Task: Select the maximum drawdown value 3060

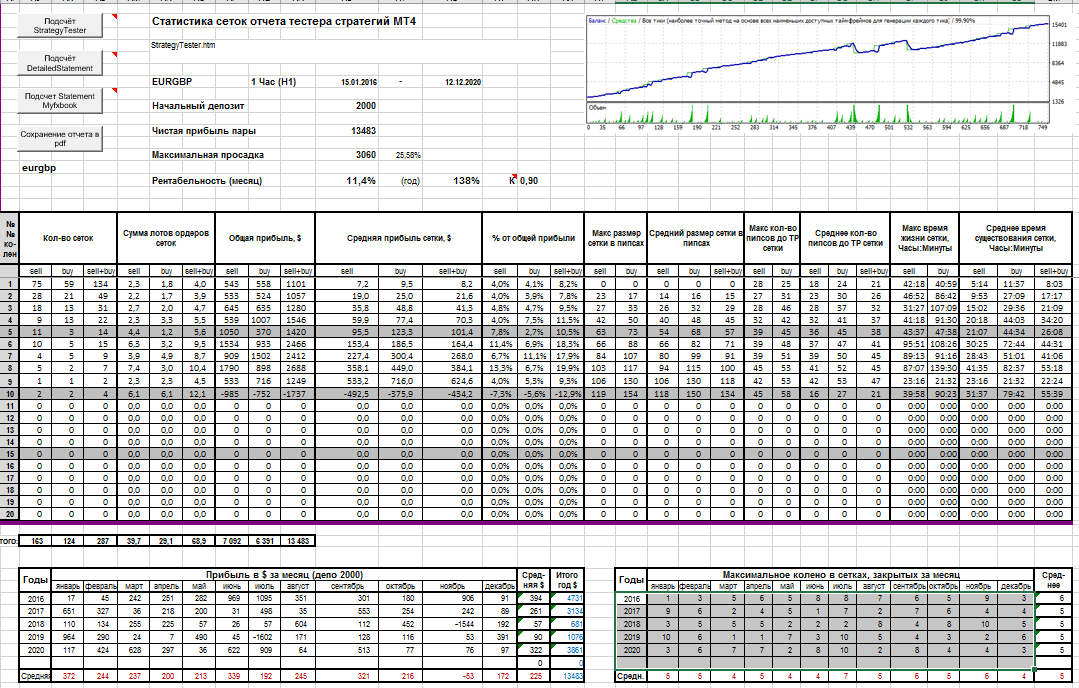Action: 366,155
